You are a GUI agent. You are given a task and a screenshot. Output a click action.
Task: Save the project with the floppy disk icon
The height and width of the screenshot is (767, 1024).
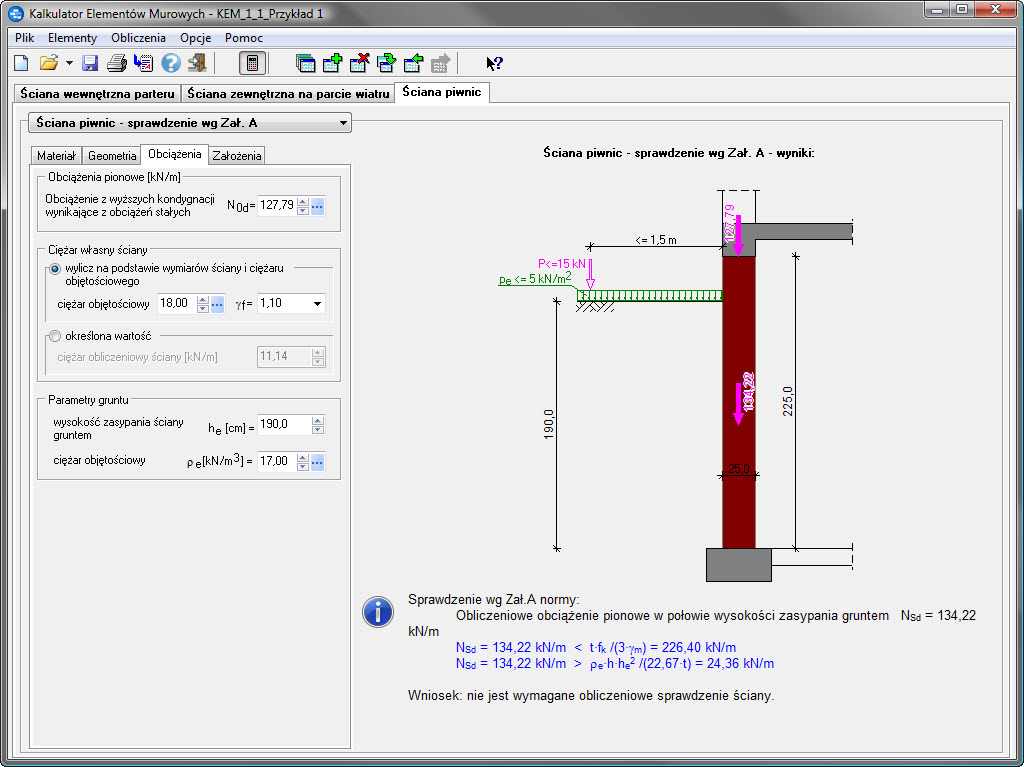point(90,63)
